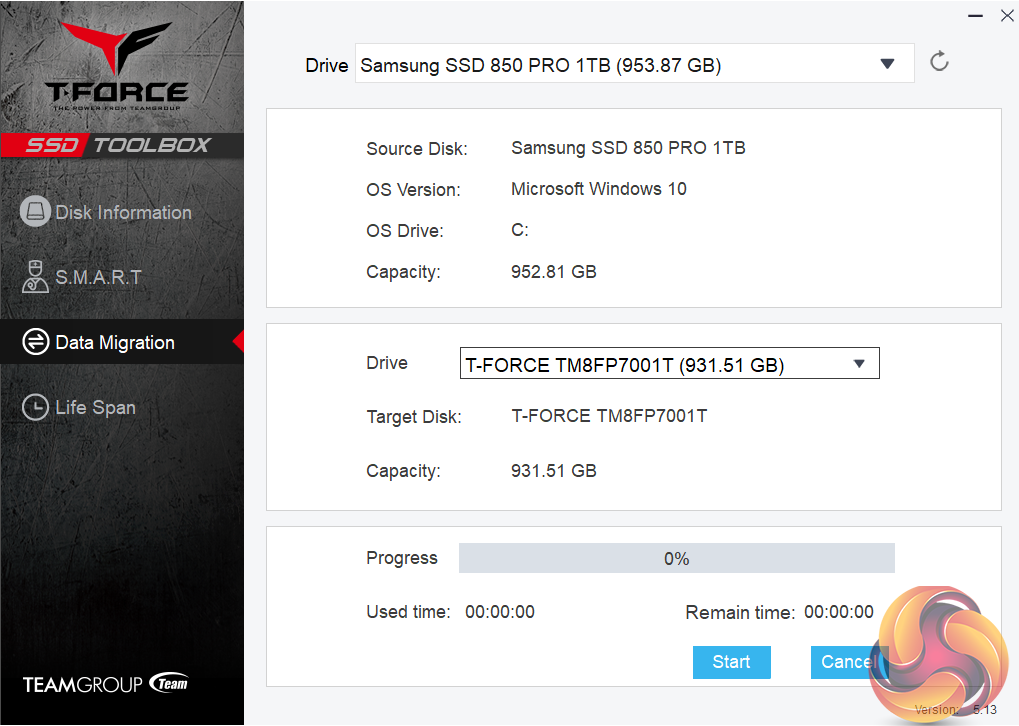Select source drive Samsung SSD 850 PRO combo box
Screen dimensions: 1019x726
tap(634, 64)
